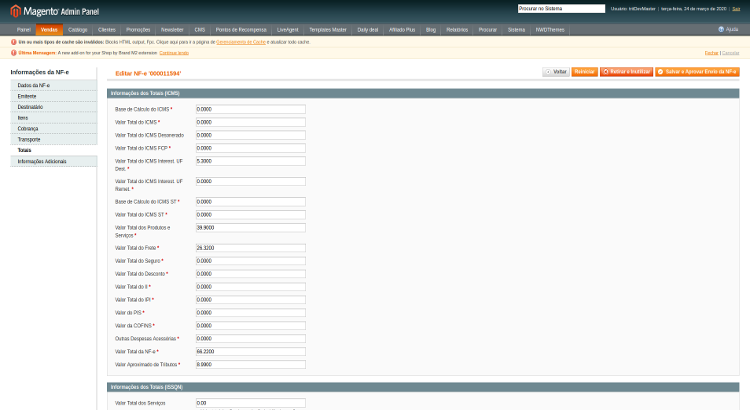Screen dimensions: 750x410
Task: Click the Valor Total do ICMS Desonerado field
Action: 251,135
